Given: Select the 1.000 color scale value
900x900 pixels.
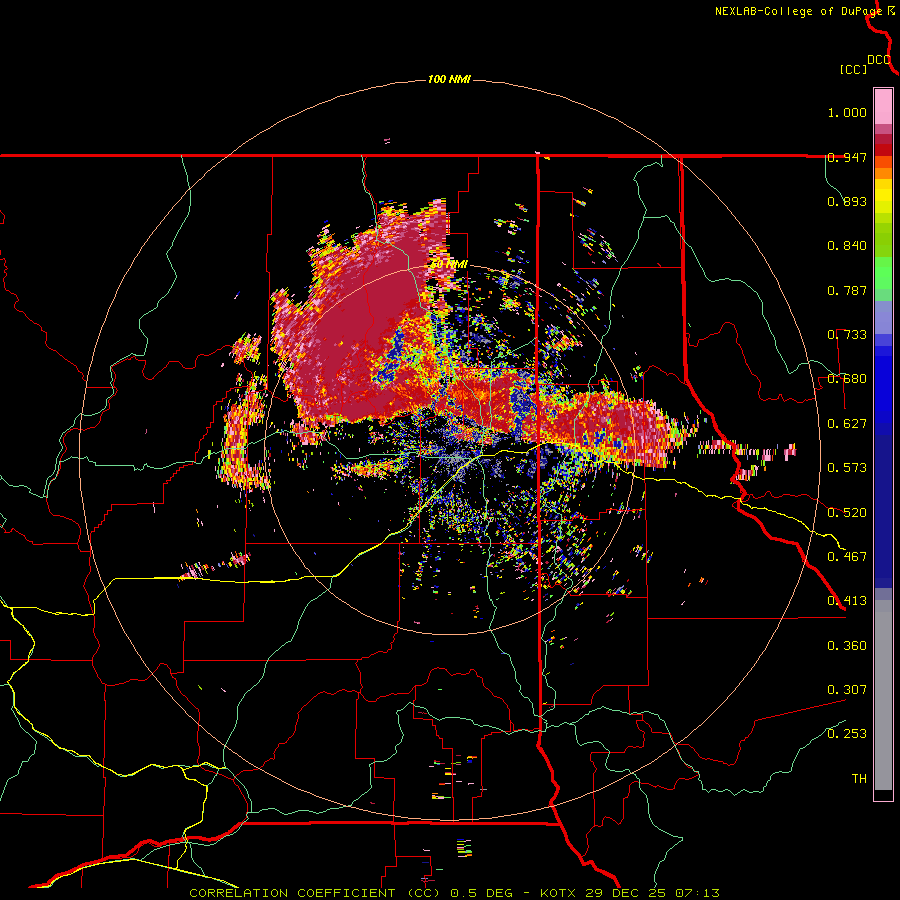Looking at the screenshot, I should [x=847, y=112].
